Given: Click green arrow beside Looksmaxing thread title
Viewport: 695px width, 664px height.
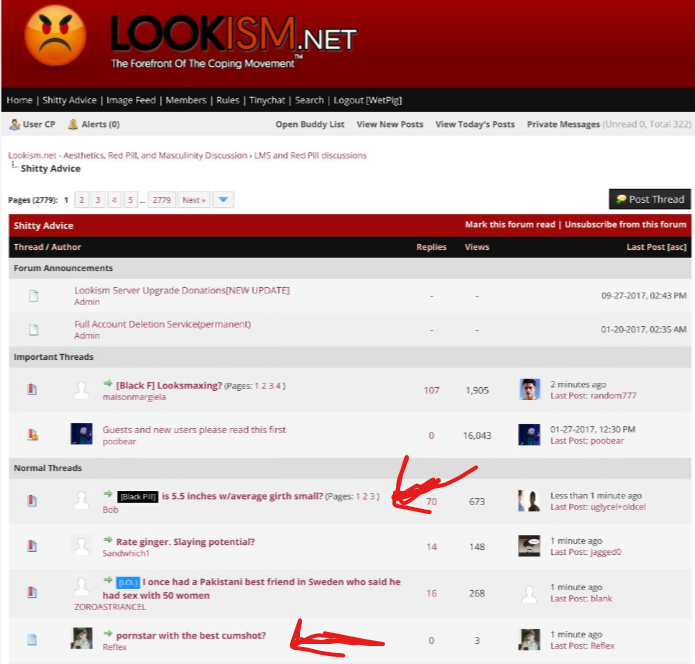Looking at the screenshot, I should tap(108, 384).
